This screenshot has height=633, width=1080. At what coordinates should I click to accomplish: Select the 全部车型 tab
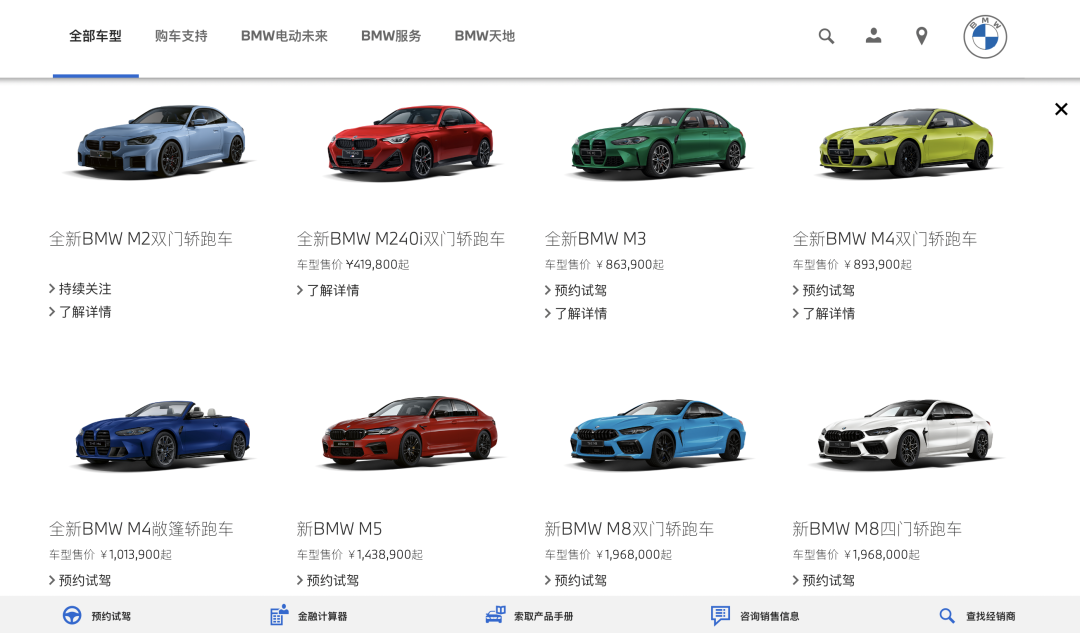(95, 36)
